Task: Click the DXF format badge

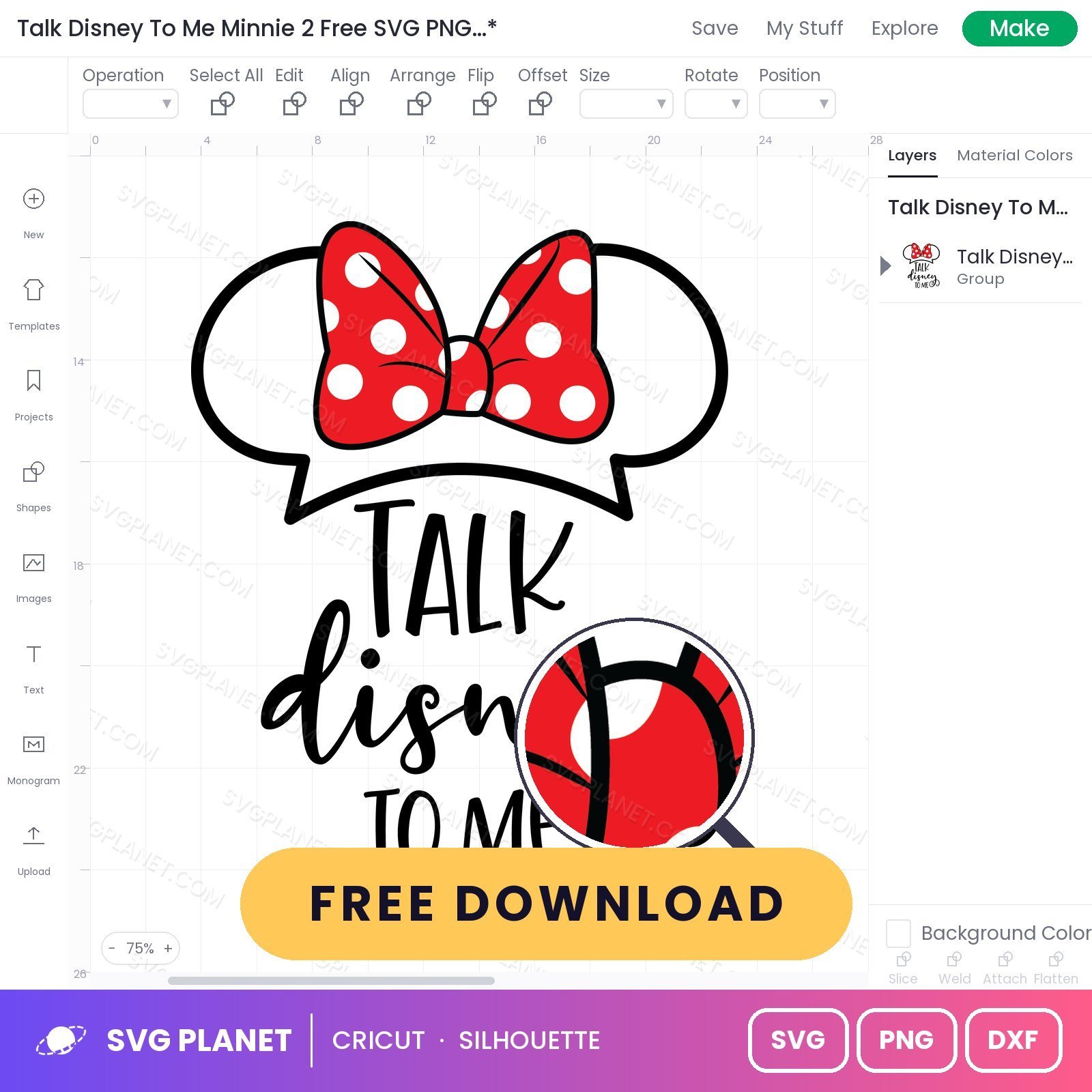Action: [1013, 1040]
